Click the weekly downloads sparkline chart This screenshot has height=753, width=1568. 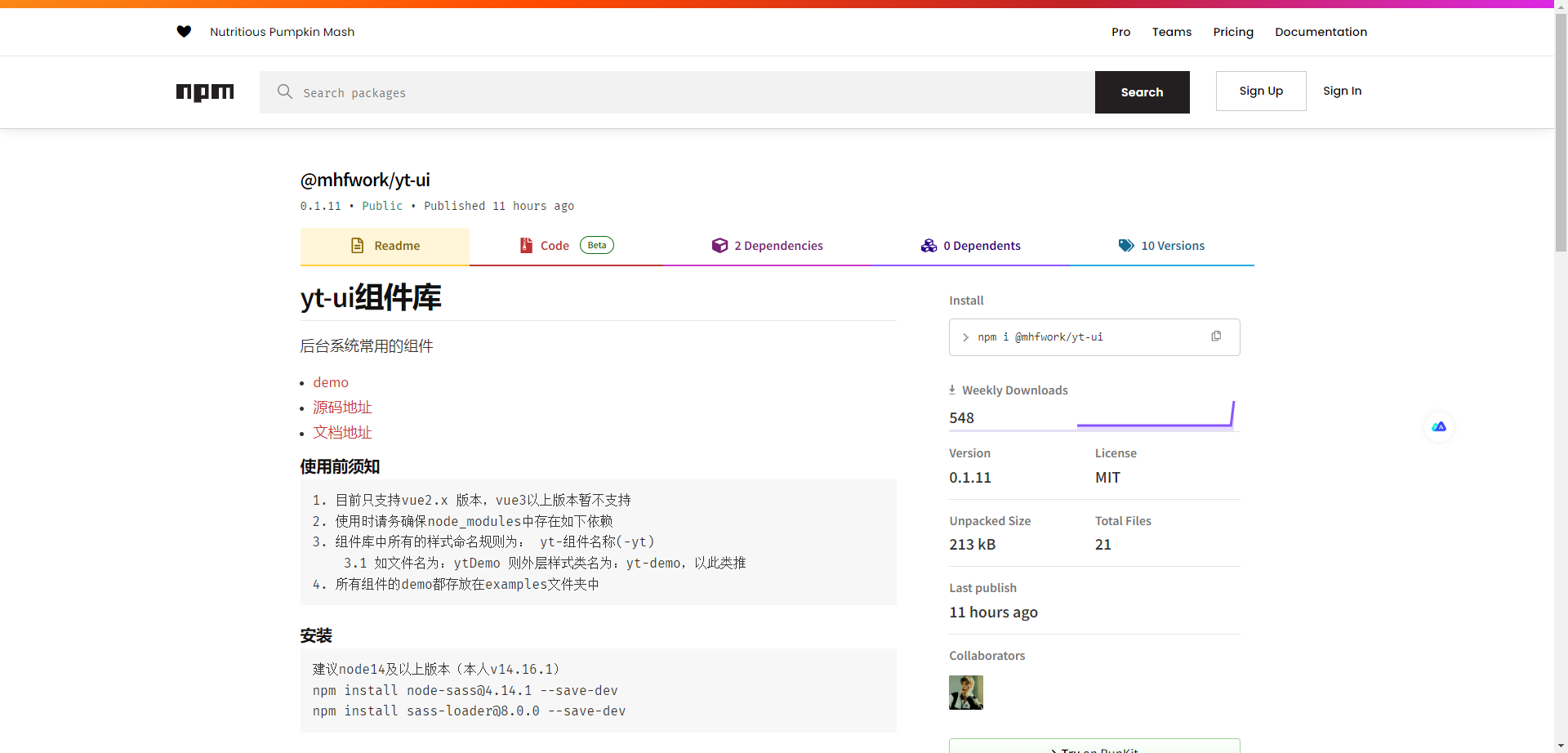[1156, 414]
